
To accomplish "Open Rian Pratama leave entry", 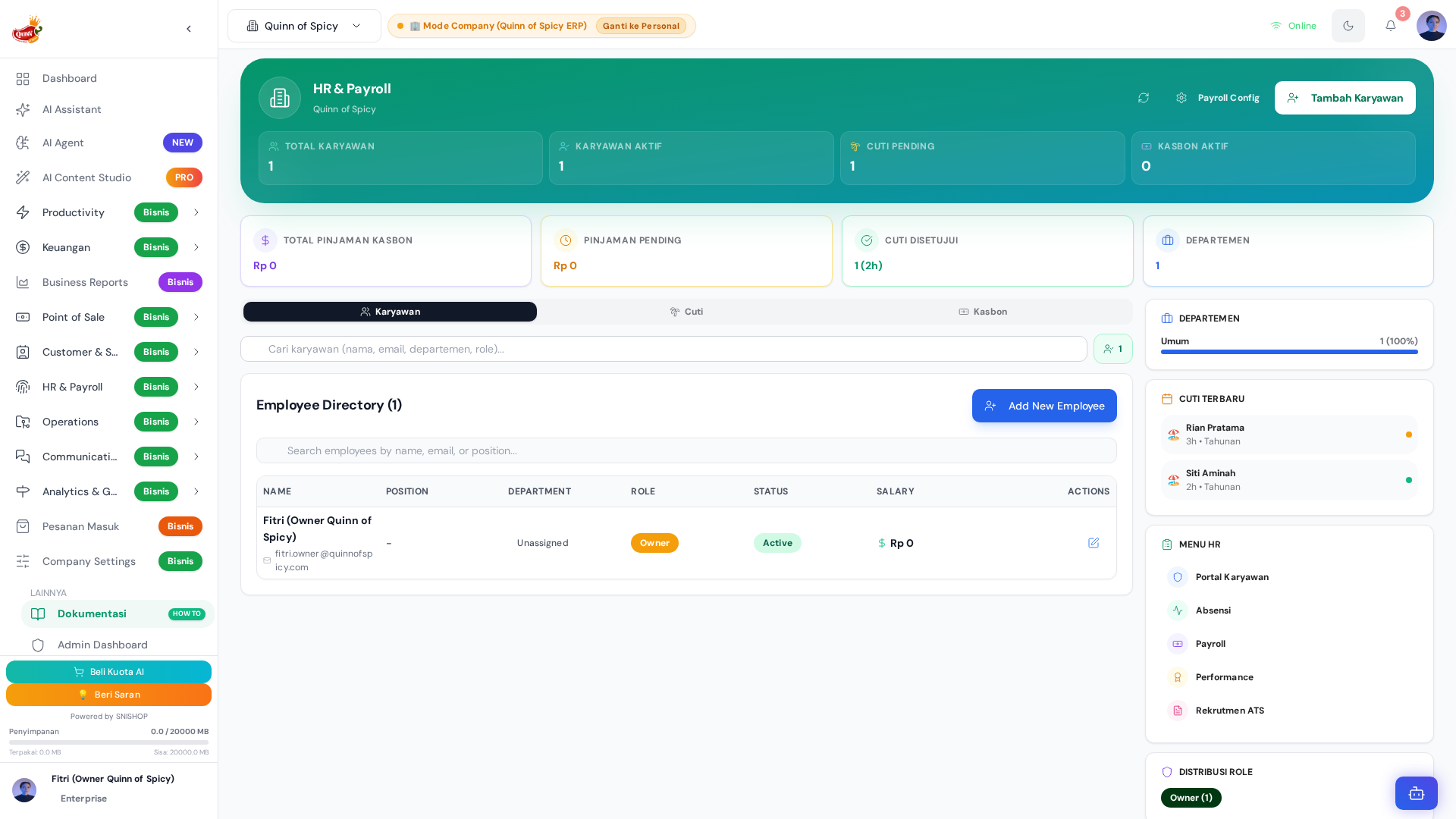I will click(1289, 435).
